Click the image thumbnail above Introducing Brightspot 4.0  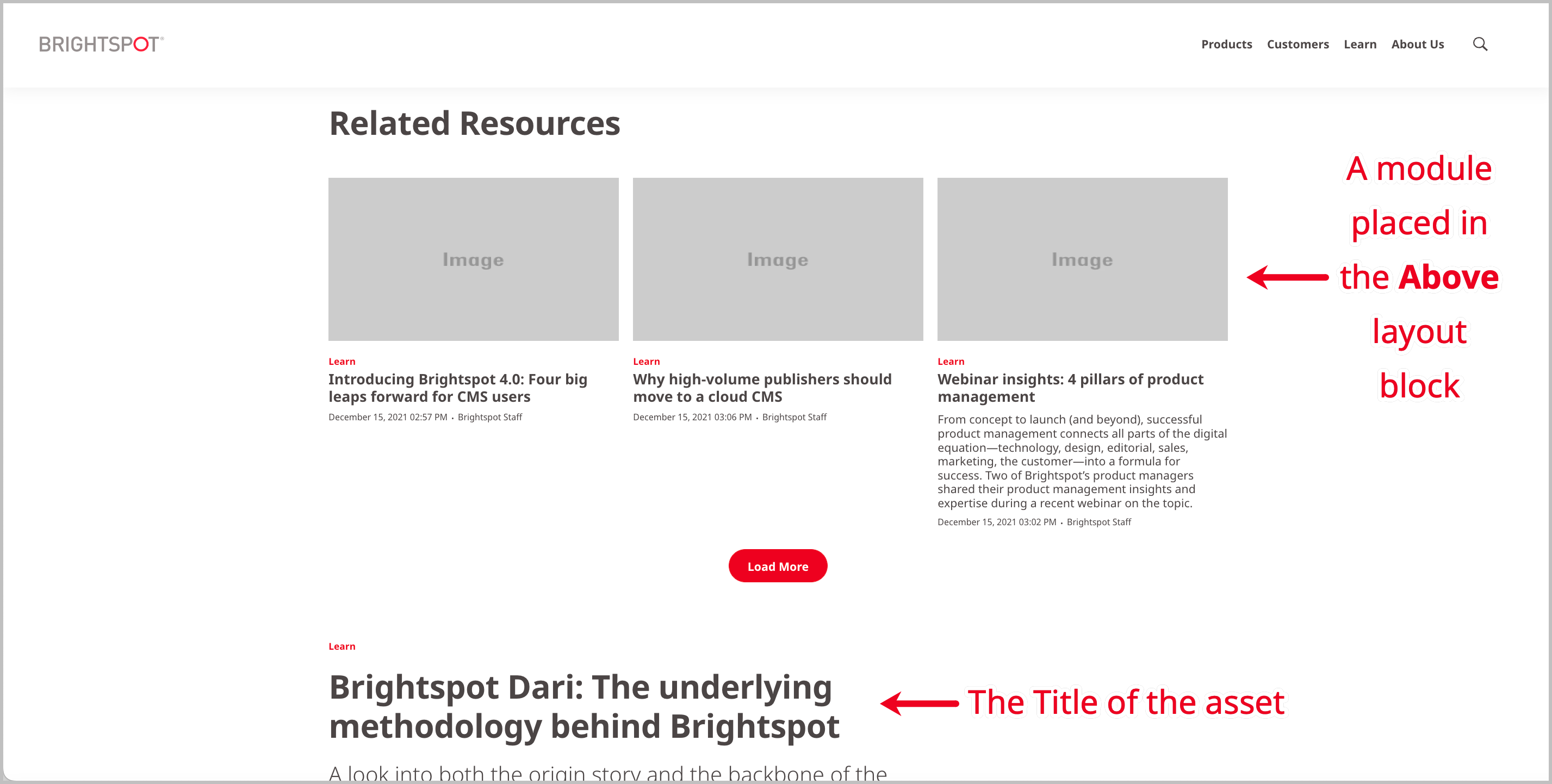click(473, 259)
